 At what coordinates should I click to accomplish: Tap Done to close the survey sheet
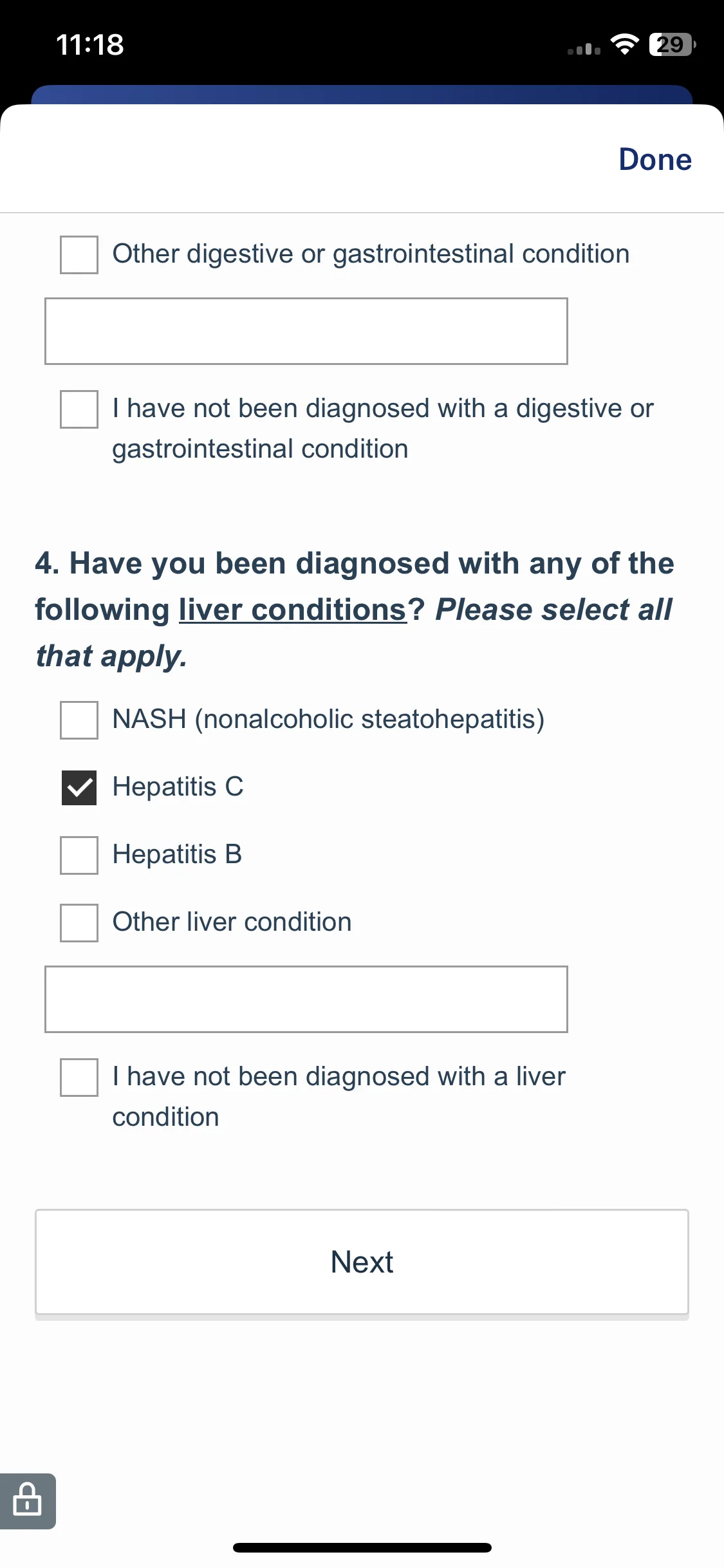(655, 159)
